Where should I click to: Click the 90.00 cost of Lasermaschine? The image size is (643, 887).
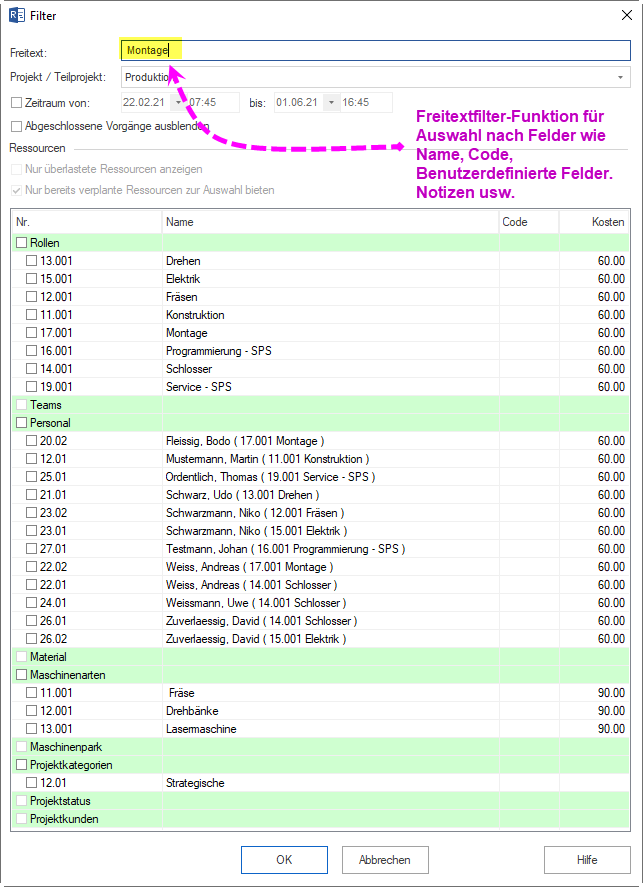pos(611,729)
